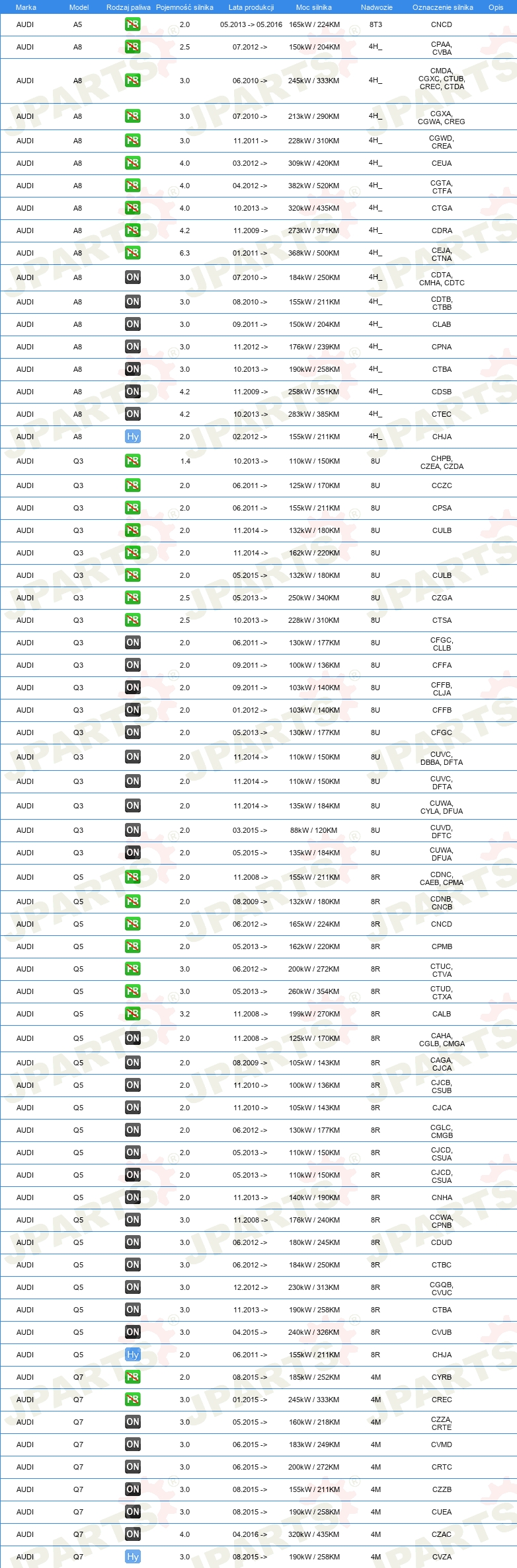The width and height of the screenshot is (517, 1568).
Task: Click the engine code cell 'CAHA, CGLB, CMGA'
Action: click(442, 1040)
